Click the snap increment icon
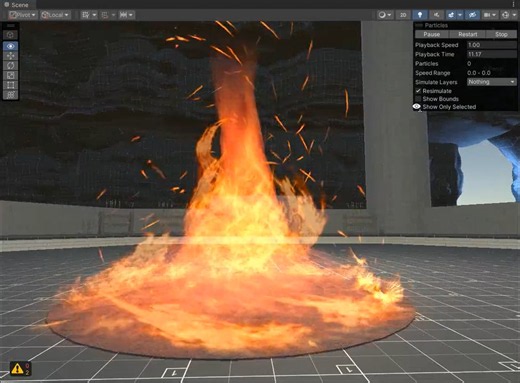Screen dimensions: 520x383 click(105, 15)
